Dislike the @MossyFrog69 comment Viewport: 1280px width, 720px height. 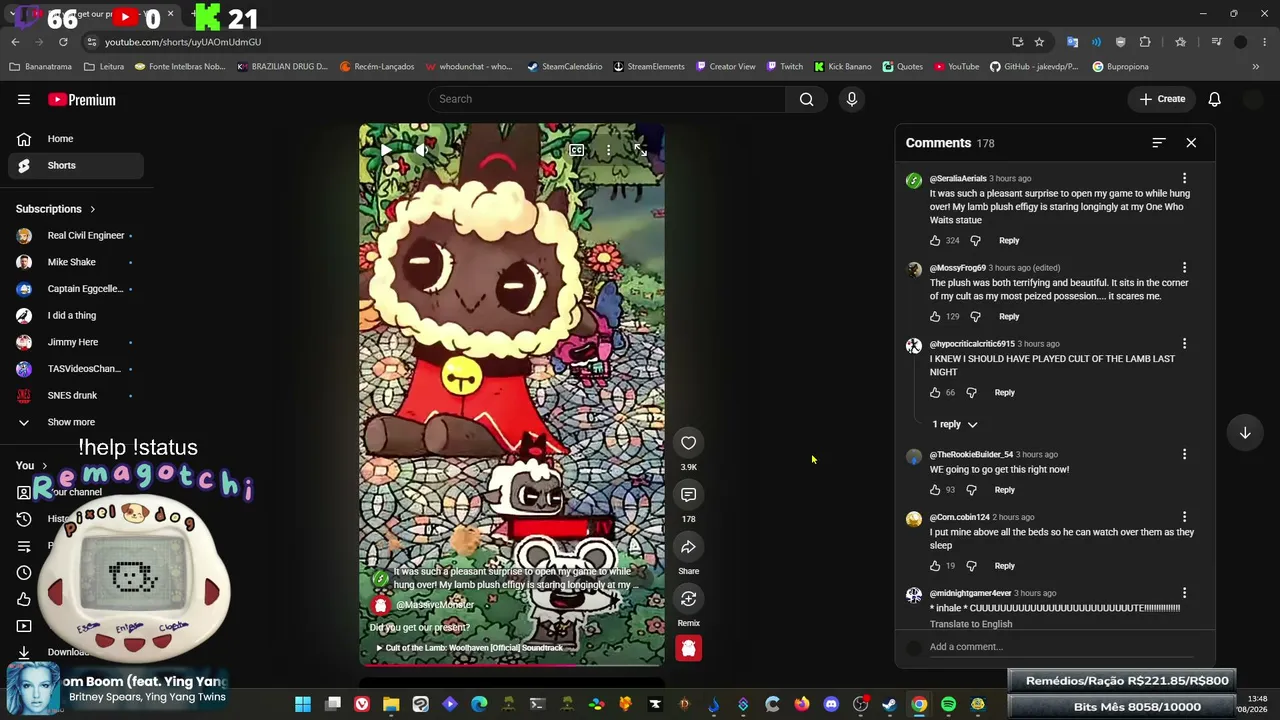pyautogui.click(x=975, y=317)
